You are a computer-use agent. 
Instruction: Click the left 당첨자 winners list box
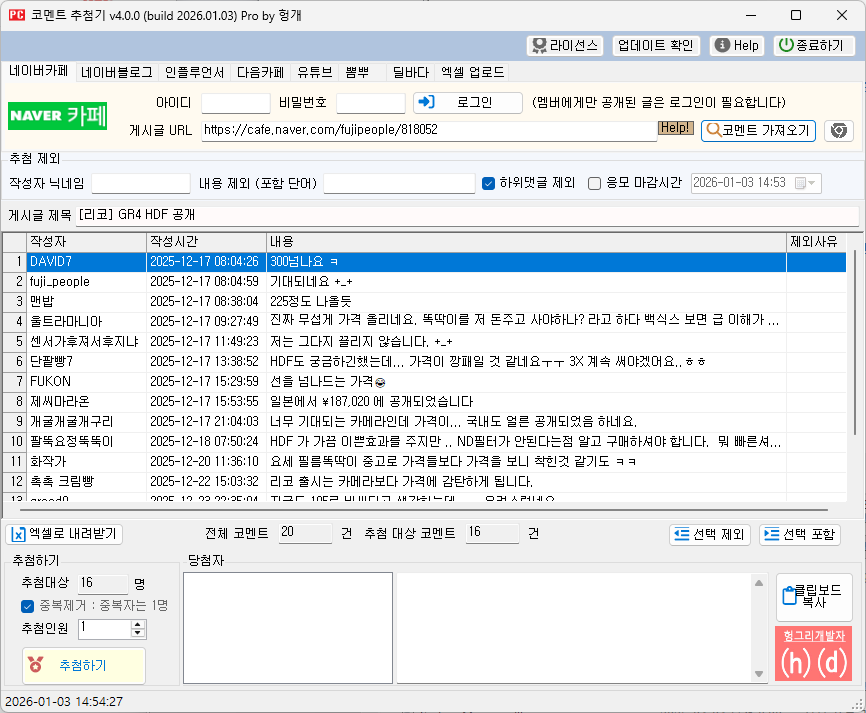tap(288, 628)
